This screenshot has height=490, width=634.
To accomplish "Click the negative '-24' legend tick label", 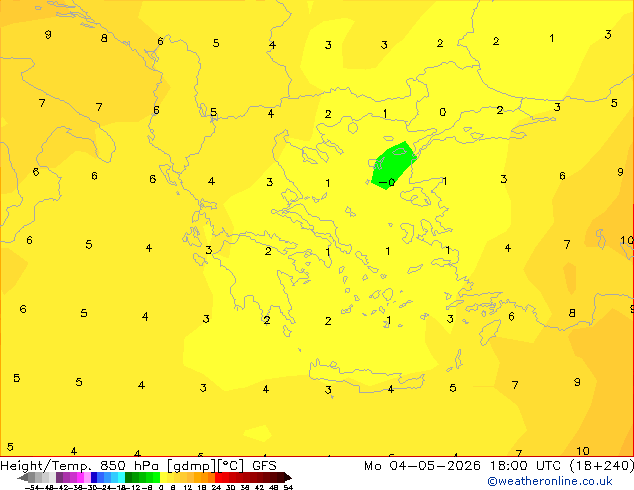I will [x=106, y=487].
